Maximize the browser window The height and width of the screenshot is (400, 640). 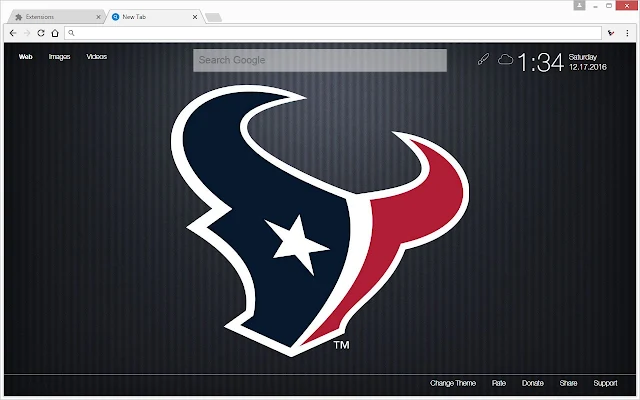click(609, 6)
